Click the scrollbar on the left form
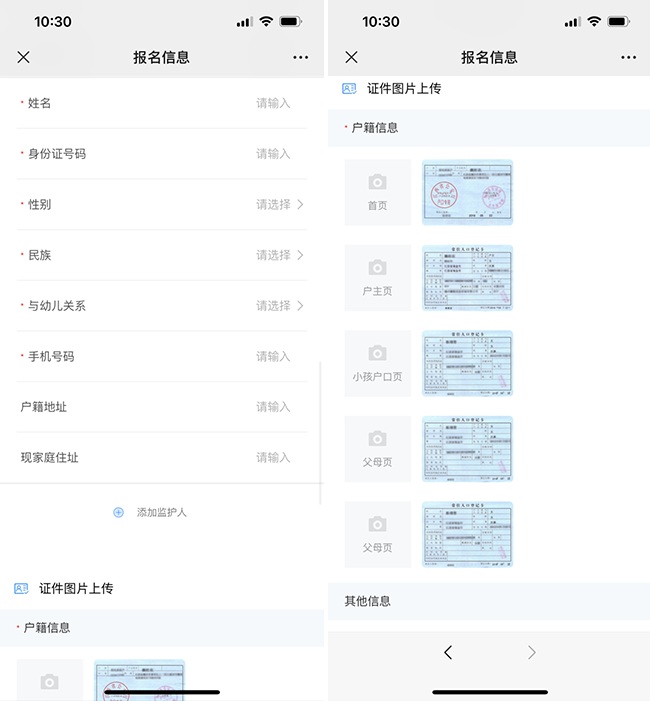650x701 pixels. pos(320,433)
